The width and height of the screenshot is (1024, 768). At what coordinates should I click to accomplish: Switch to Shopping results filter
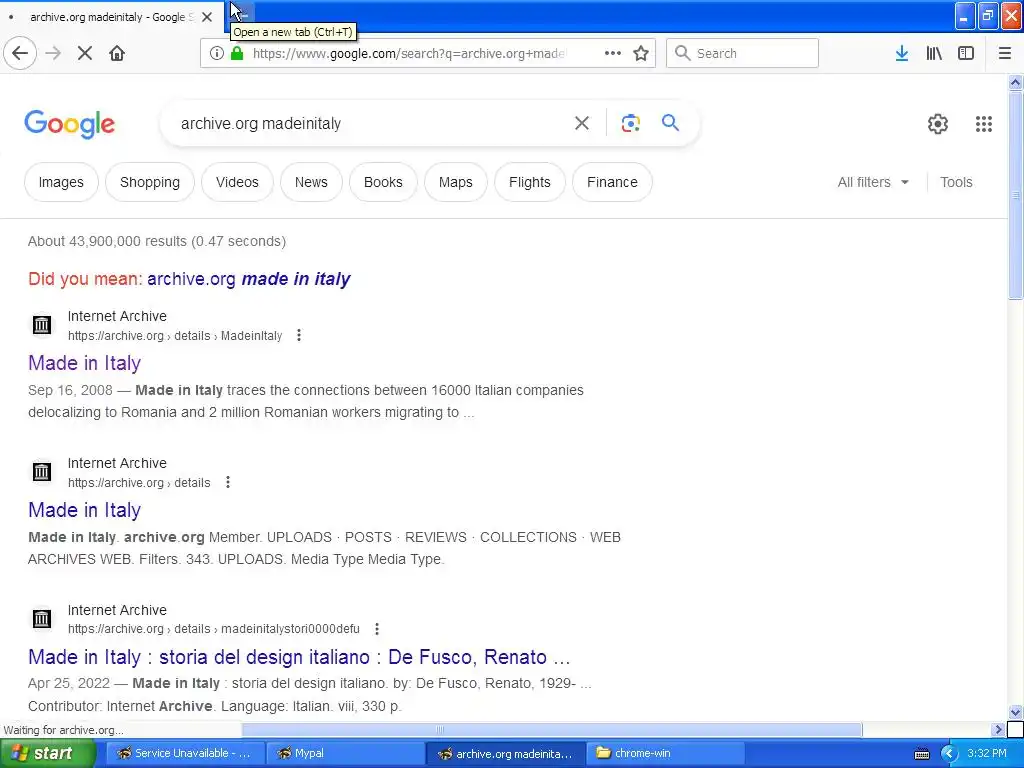150,182
